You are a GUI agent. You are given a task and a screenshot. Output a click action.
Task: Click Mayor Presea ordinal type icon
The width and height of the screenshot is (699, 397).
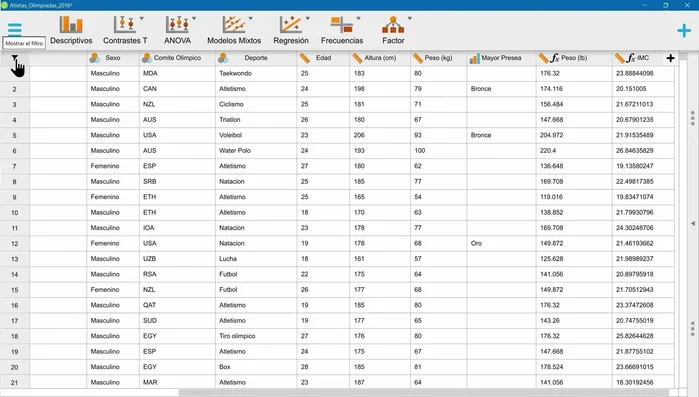coord(474,58)
